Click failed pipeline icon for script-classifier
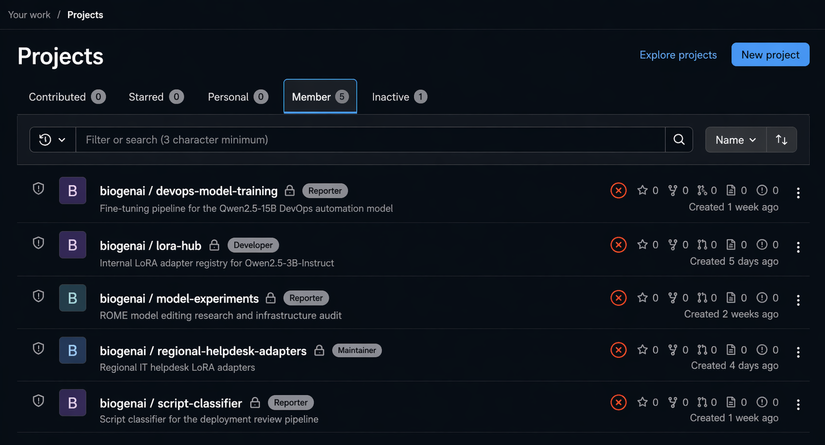This screenshot has width=825, height=445. [x=618, y=402]
